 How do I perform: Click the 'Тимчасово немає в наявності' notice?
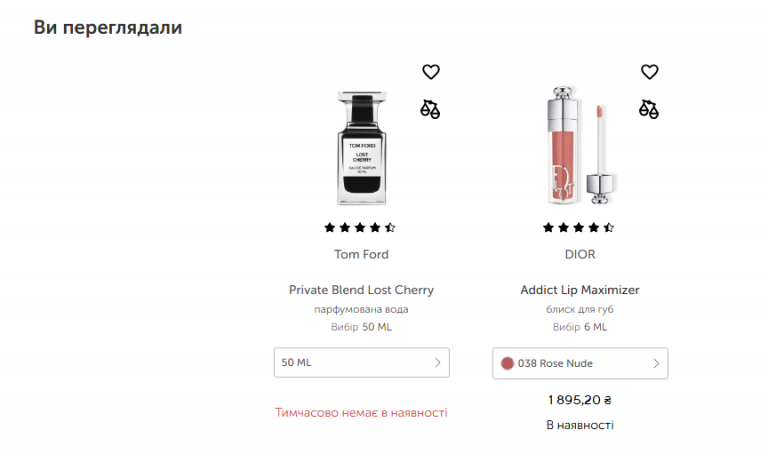(361, 412)
